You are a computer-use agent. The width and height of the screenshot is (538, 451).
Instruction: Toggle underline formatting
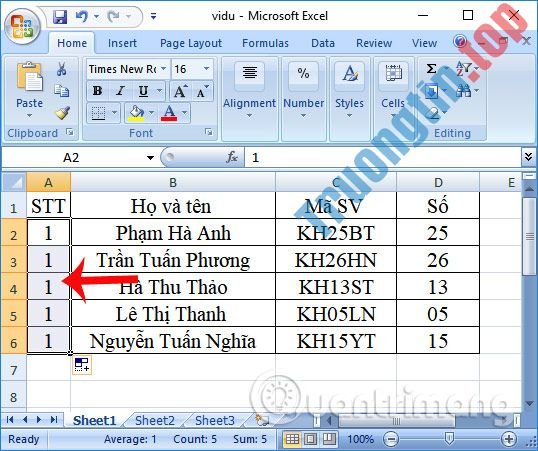click(143, 91)
